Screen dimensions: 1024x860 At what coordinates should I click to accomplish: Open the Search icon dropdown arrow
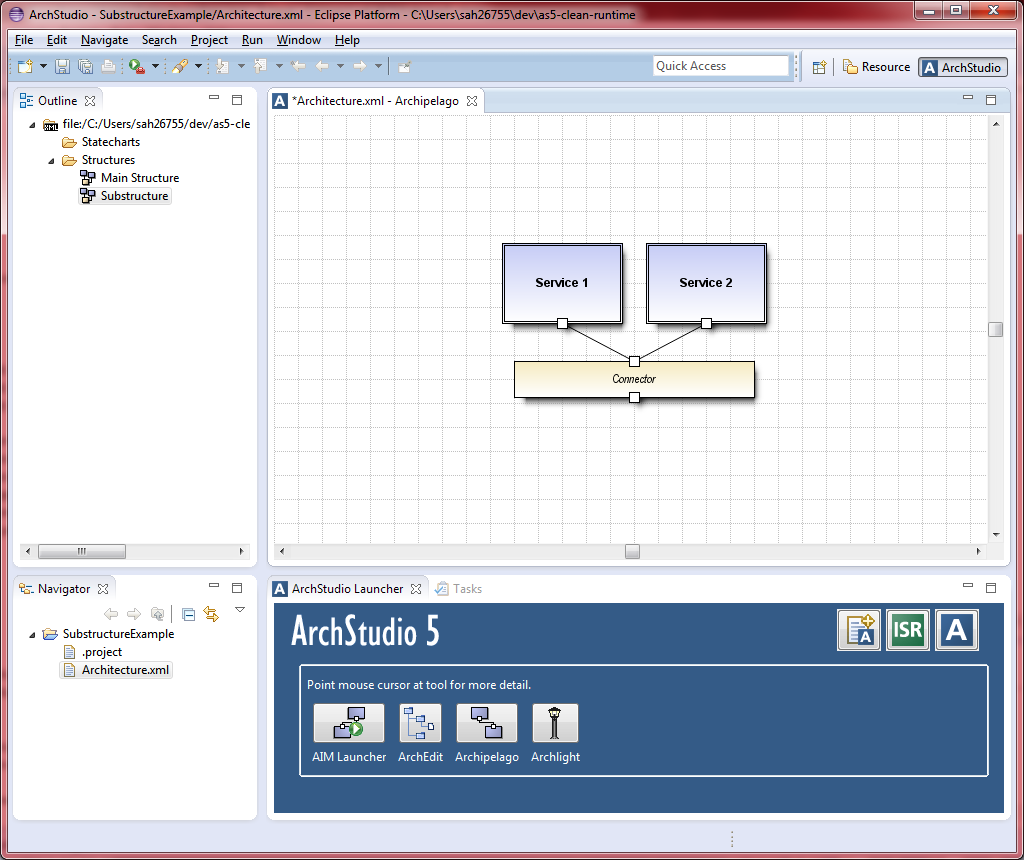pyautogui.click(x=199, y=66)
